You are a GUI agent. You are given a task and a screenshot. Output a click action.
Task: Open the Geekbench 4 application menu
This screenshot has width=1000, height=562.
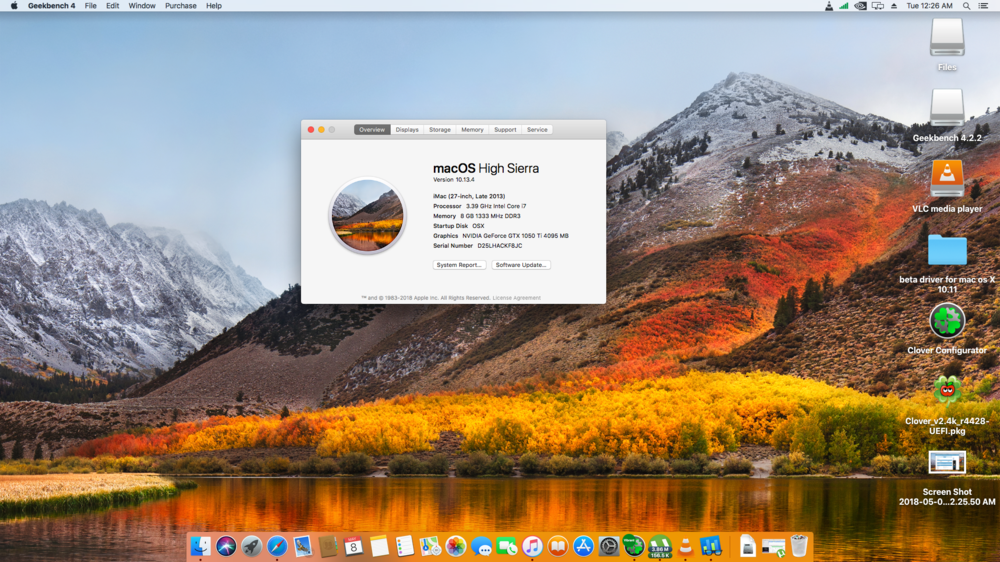(51, 6)
